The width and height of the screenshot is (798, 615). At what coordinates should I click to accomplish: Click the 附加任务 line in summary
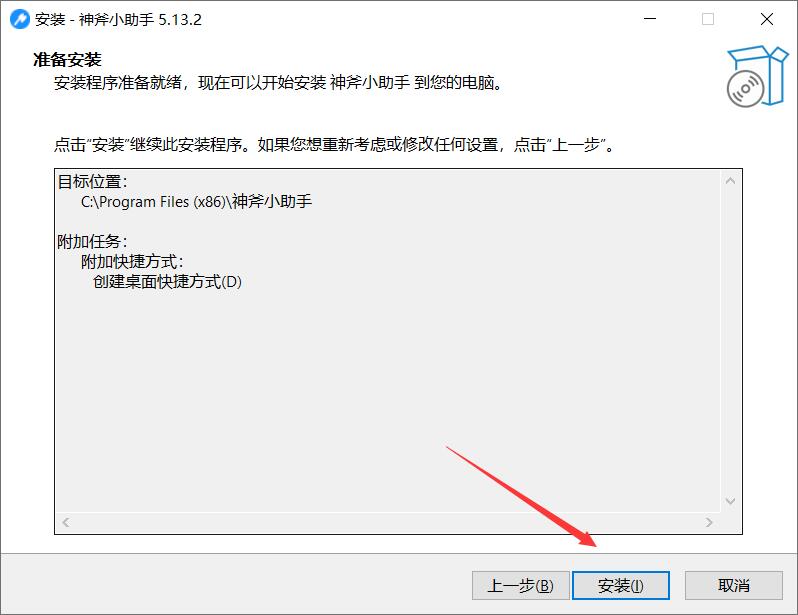click(x=92, y=241)
